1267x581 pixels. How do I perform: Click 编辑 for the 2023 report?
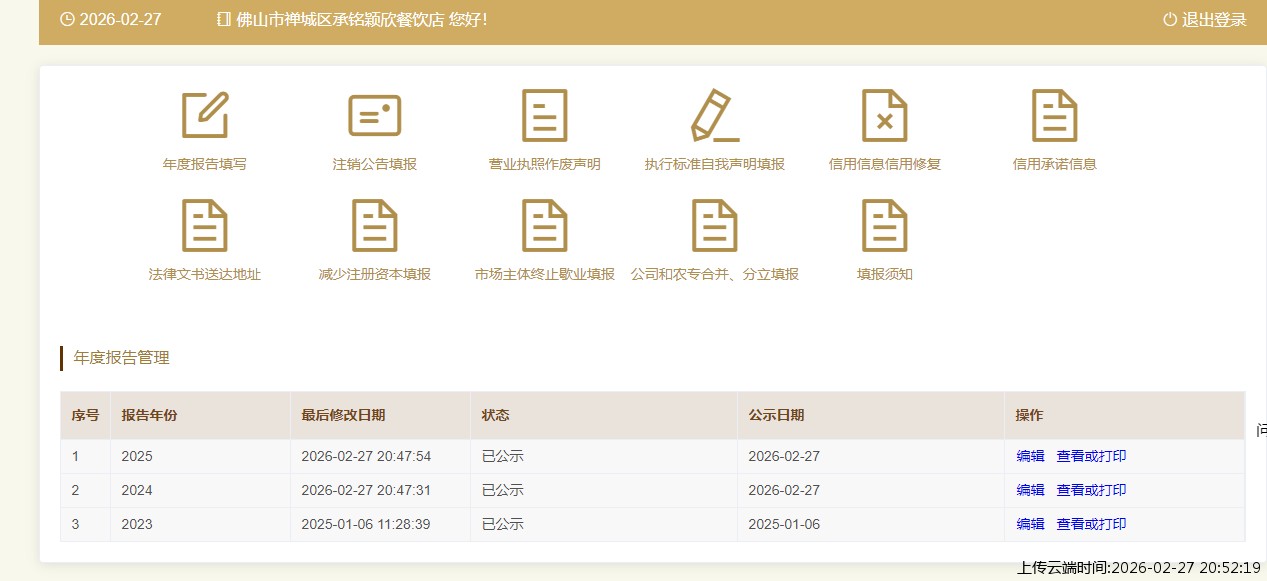pos(1030,524)
